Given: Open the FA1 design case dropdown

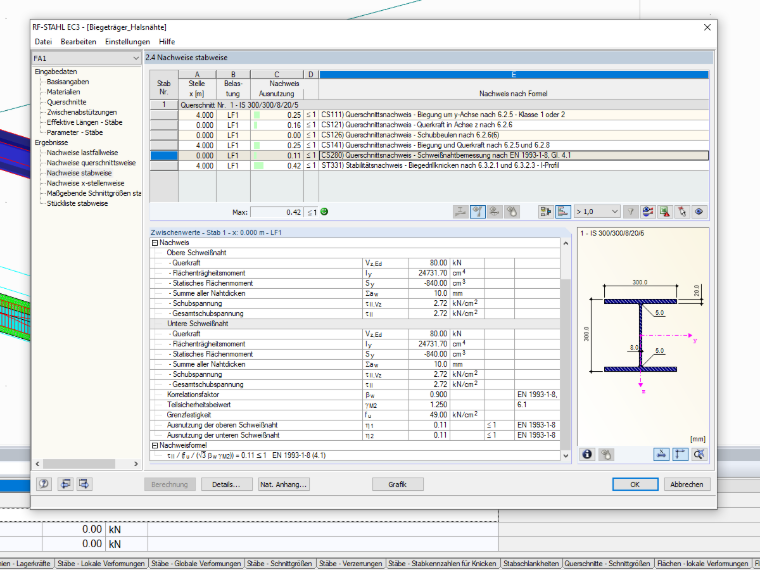Looking at the screenshot, I should pos(136,58).
